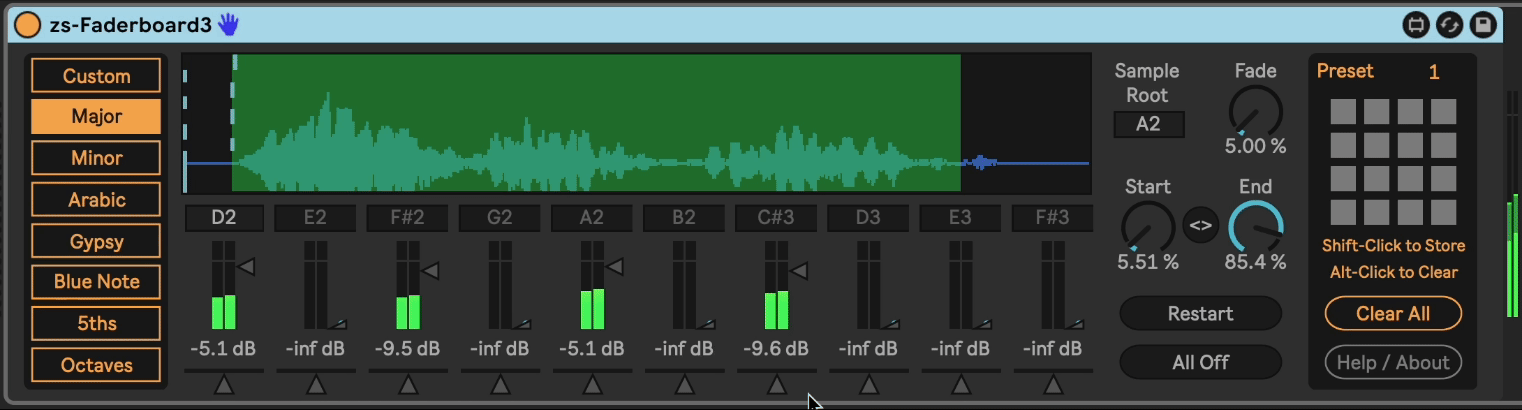Click the blue hand icon in title bar
The height and width of the screenshot is (410, 1522).
pos(228,23)
